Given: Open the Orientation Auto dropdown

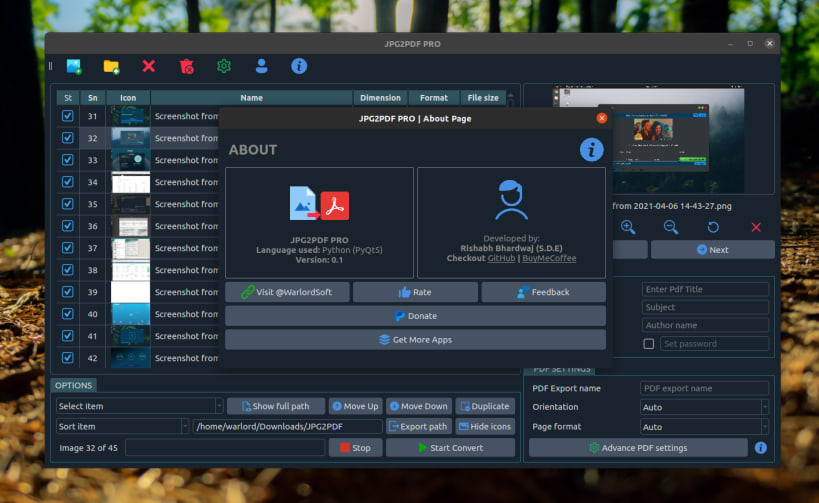Looking at the screenshot, I should pos(704,407).
